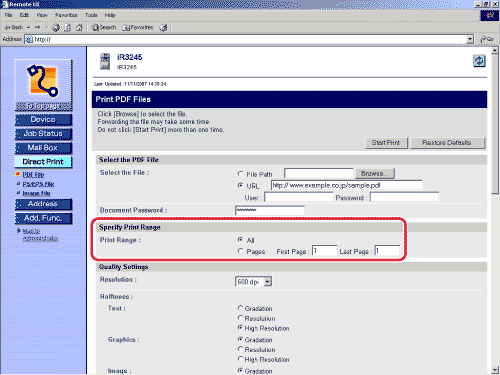Open the View menu

[42, 15]
